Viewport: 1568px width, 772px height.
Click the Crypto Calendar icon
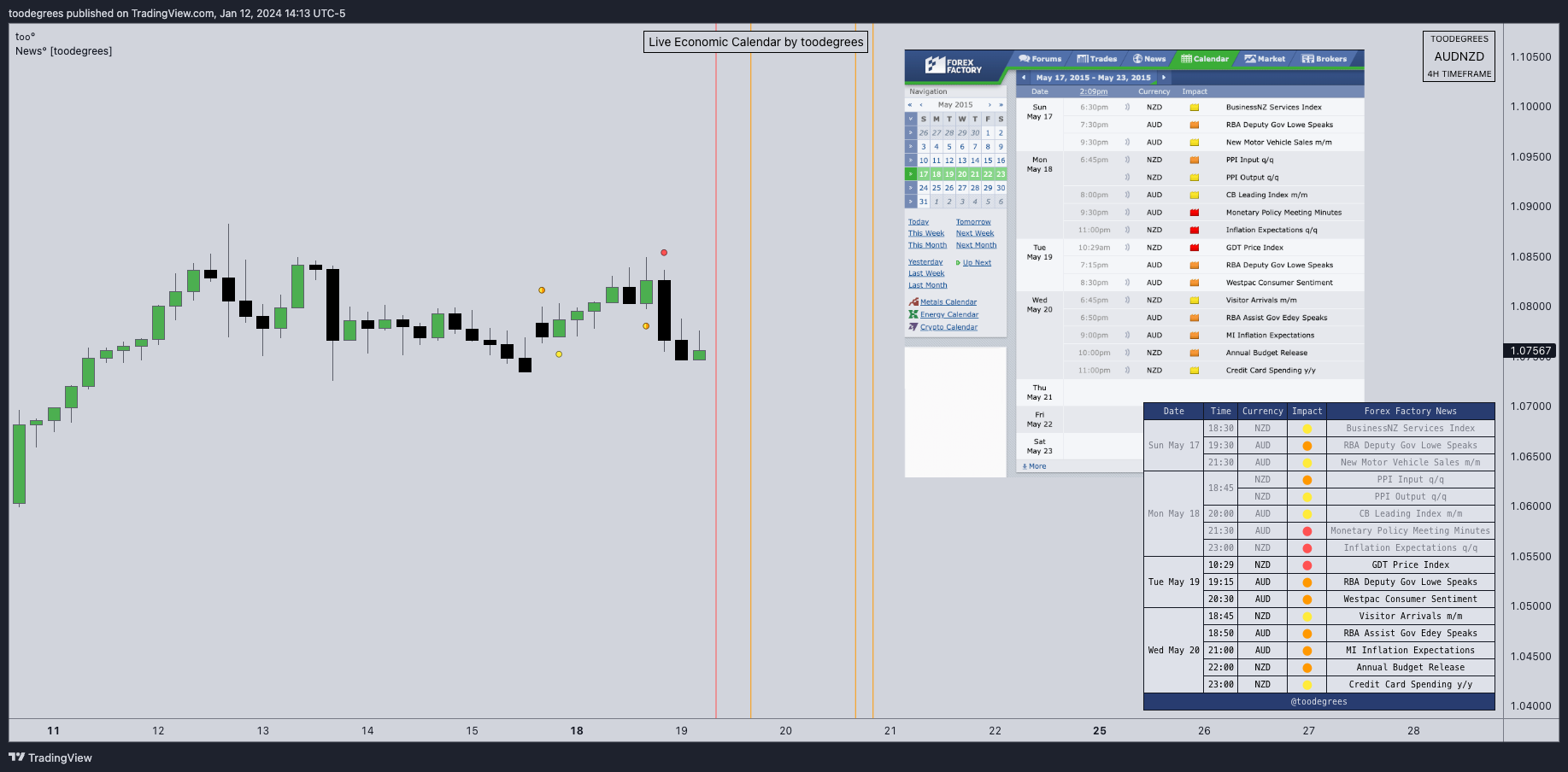tap(913, 327)
